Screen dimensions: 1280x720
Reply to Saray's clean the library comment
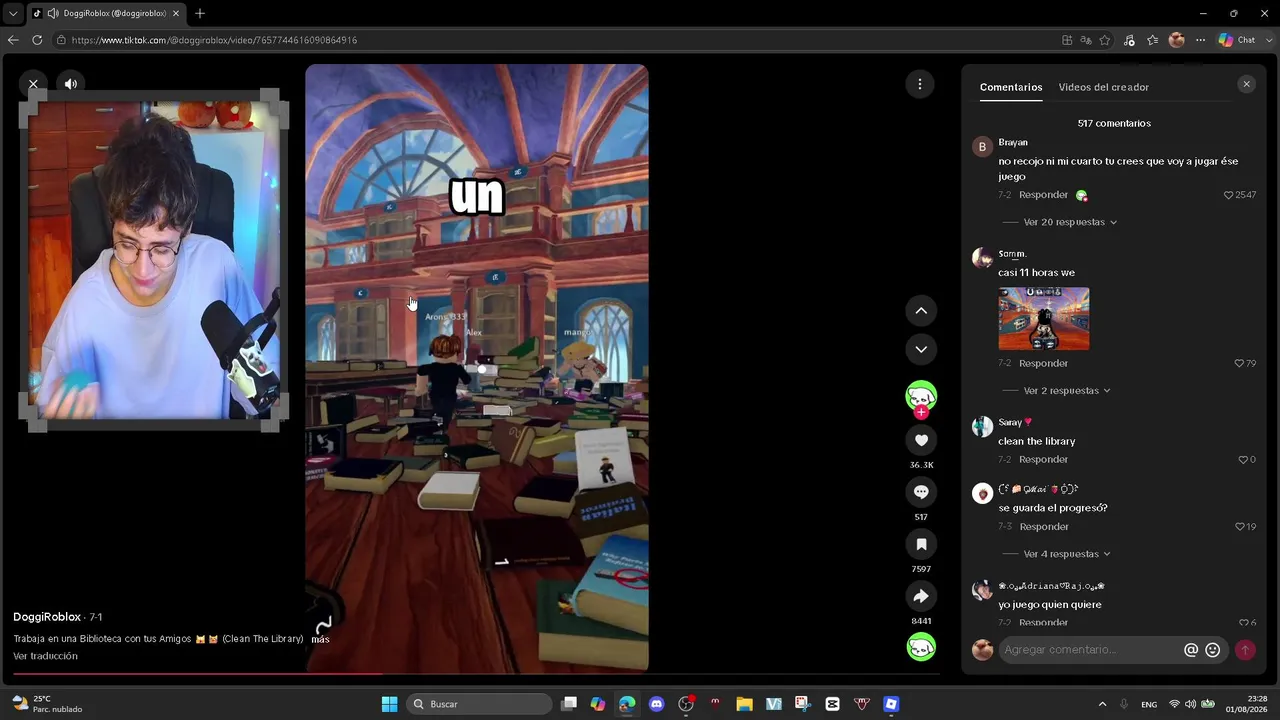1043,460
